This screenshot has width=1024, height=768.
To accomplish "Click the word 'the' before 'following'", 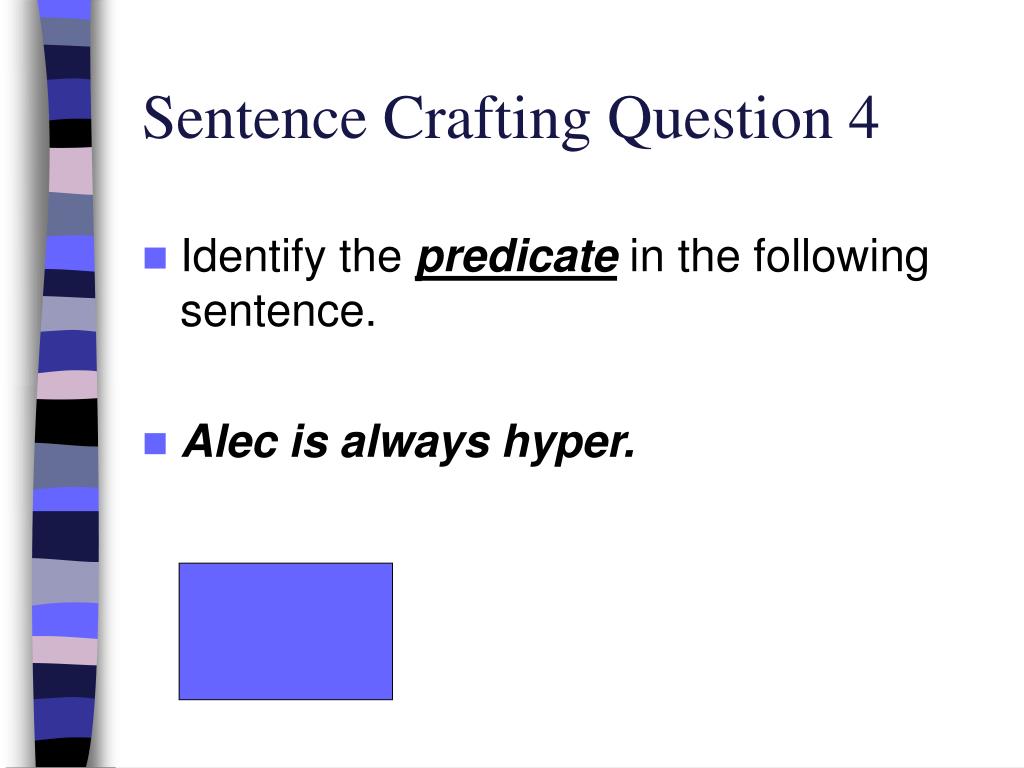I will pyautogui.click(x=709, y=256).
